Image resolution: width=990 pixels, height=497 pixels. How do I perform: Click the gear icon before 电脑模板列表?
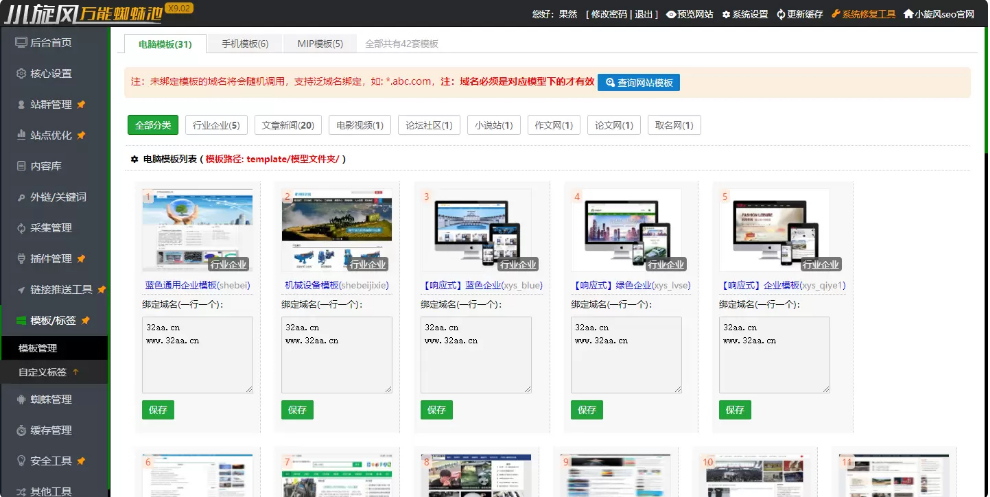pyautogui.click(x=134, y=159)
